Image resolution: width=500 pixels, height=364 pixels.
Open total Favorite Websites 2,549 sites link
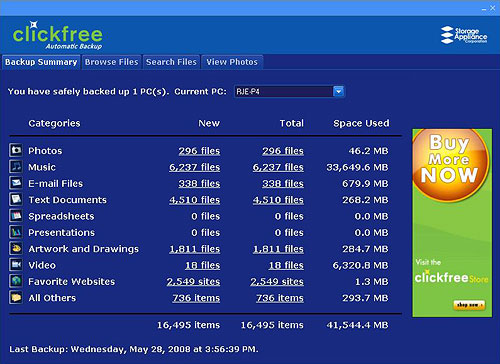(x=277, y=282)
